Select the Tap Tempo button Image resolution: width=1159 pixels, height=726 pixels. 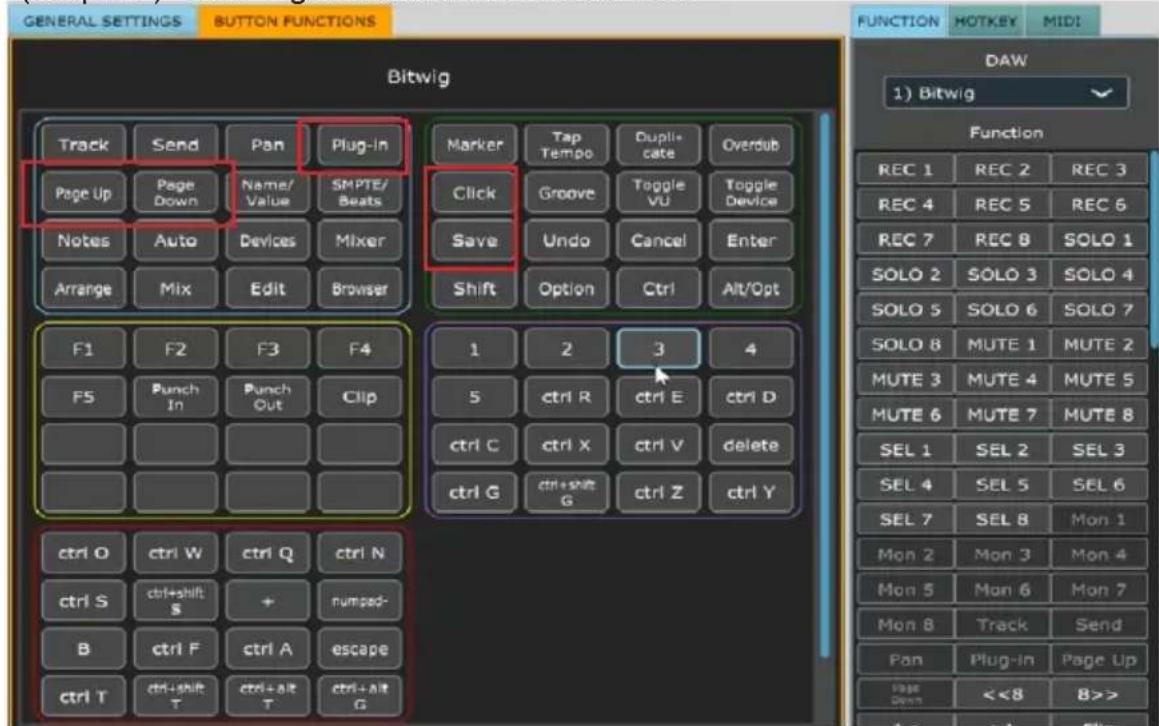pos(566,145)
